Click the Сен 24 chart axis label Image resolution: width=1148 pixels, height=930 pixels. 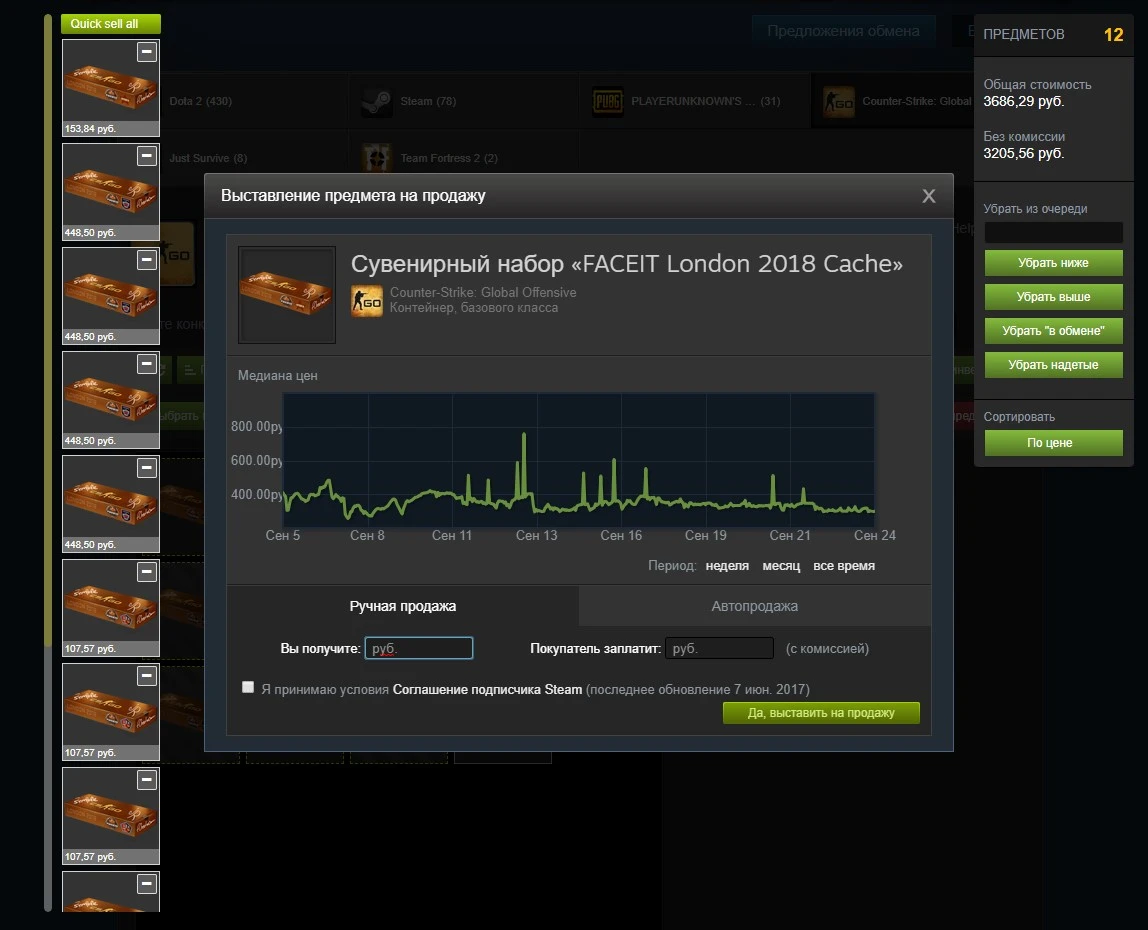point(875,535)
